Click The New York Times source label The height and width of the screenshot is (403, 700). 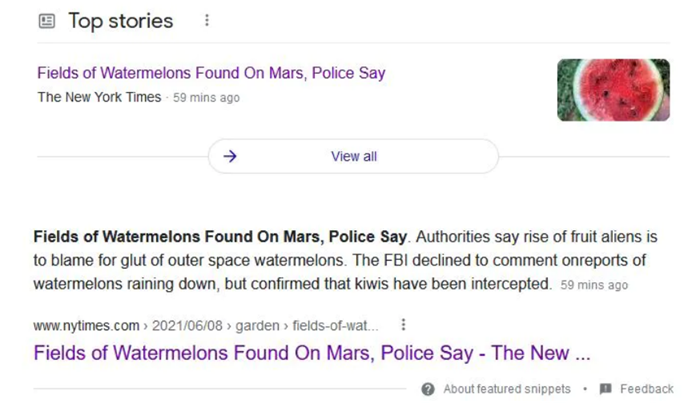click(99, 97)
